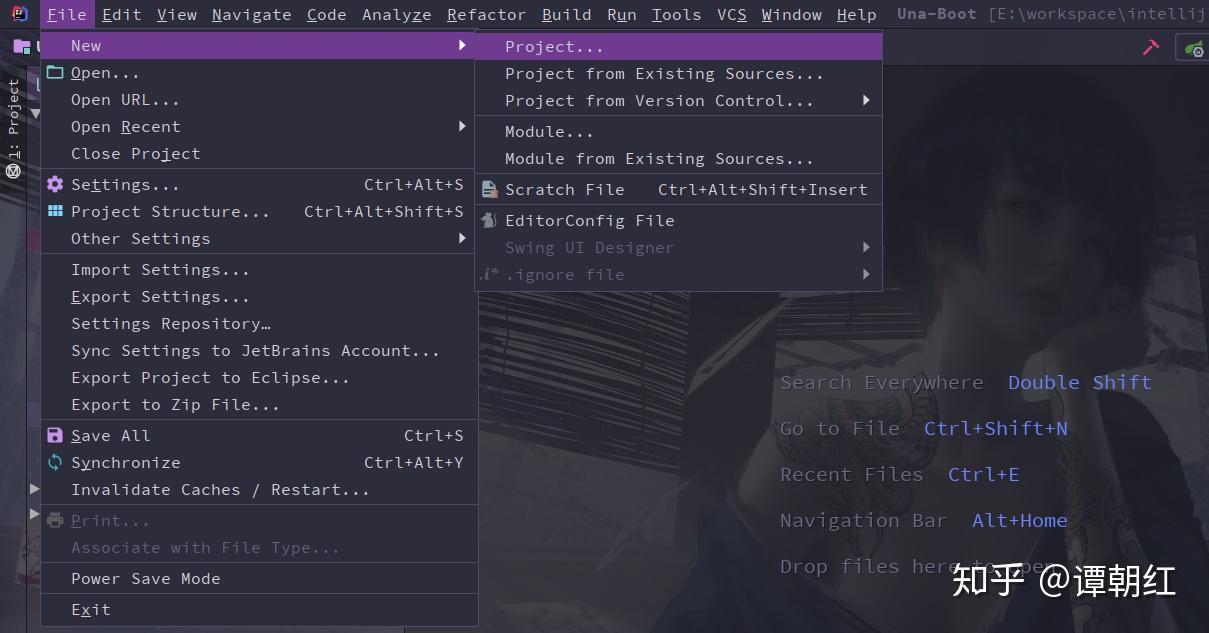
Task: Click the Scratch File icon in New submenu
Action: 489,189
